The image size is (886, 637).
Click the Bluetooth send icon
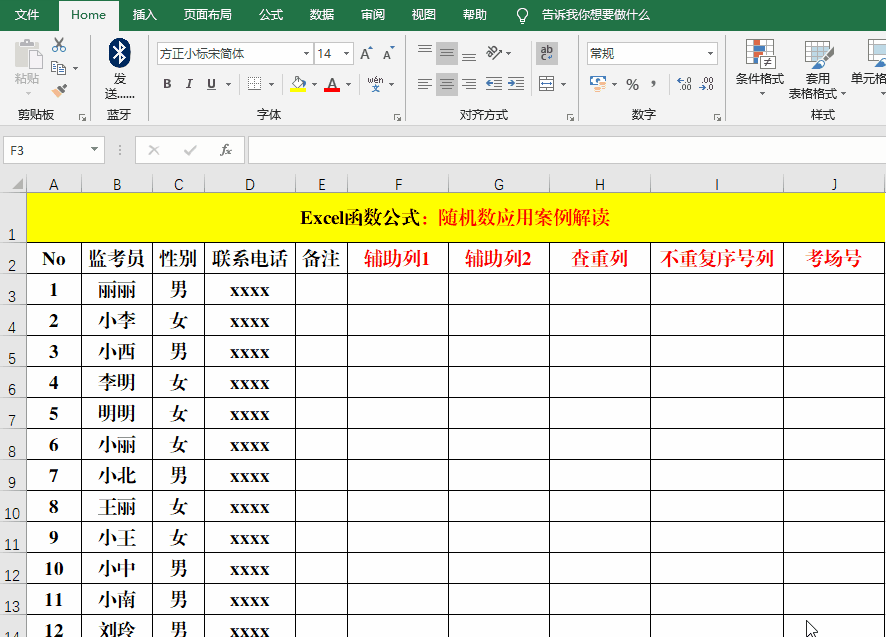point(119,53)
